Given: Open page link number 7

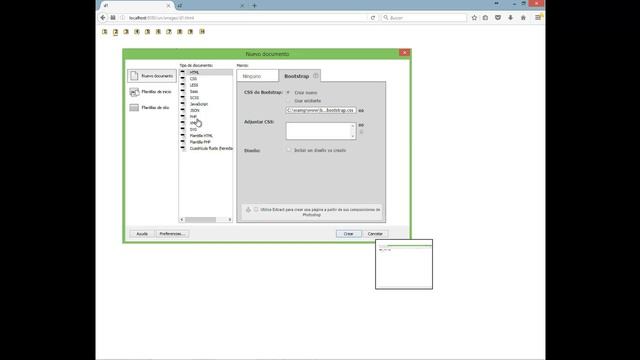Looking at the screenshot, I should pyautogui.click(x=169, y=31).
